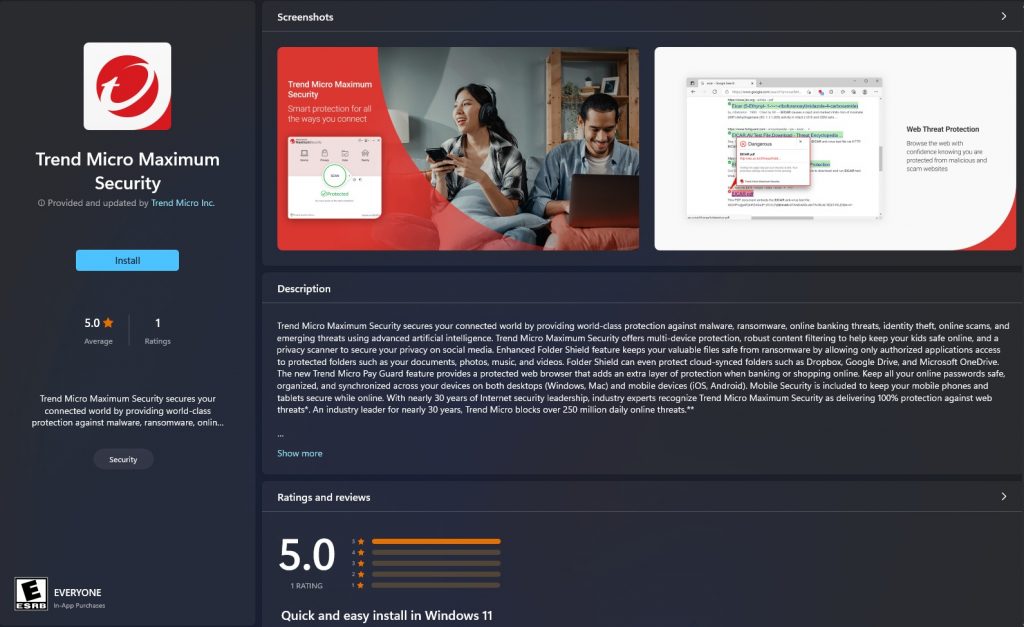
Task: Open the Web Threat Protection screenshot
Action: tap(835, 148)
